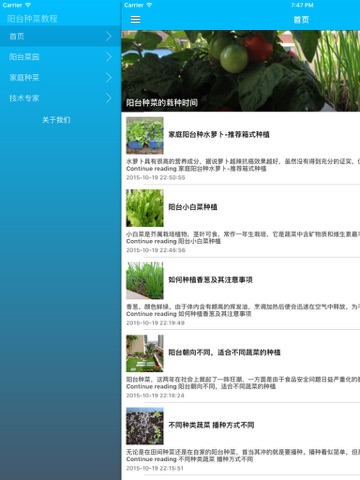Viewport: 360px width, 480px height.
Task: Expand the 家庭种菜 chevron arrow
Action: click(108, 78)
